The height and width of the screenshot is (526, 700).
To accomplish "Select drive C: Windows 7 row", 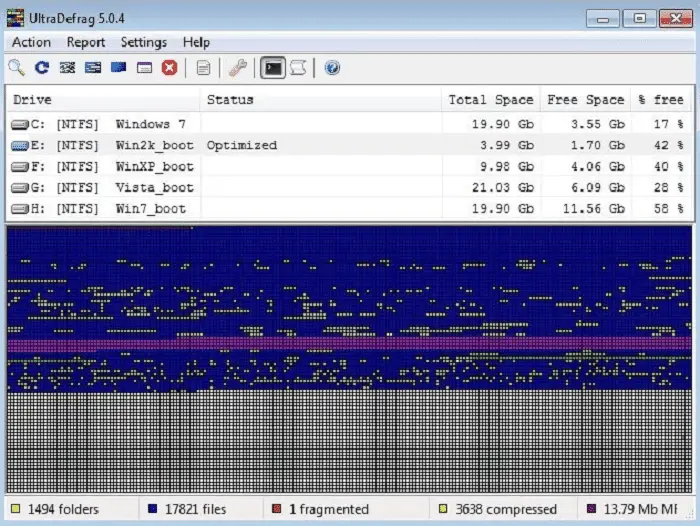I will [x=350, y=124].
